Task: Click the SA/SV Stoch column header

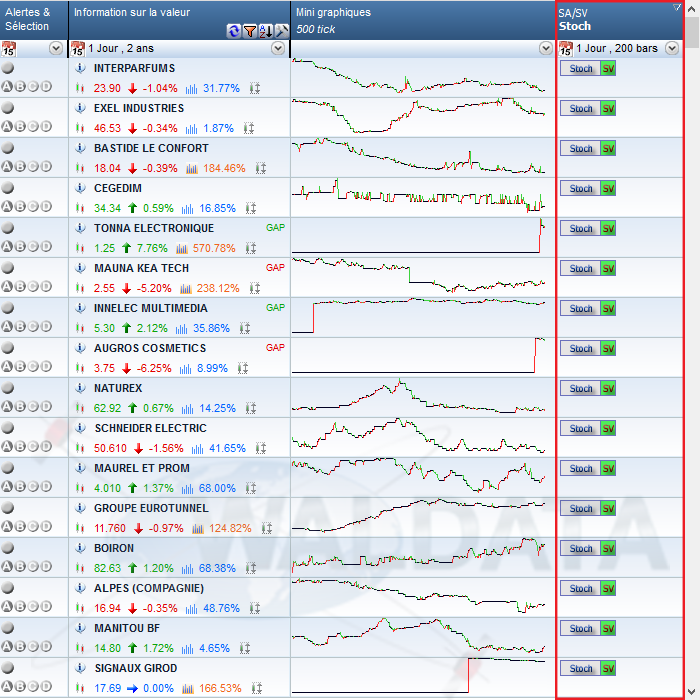Action: pos(620,20)
